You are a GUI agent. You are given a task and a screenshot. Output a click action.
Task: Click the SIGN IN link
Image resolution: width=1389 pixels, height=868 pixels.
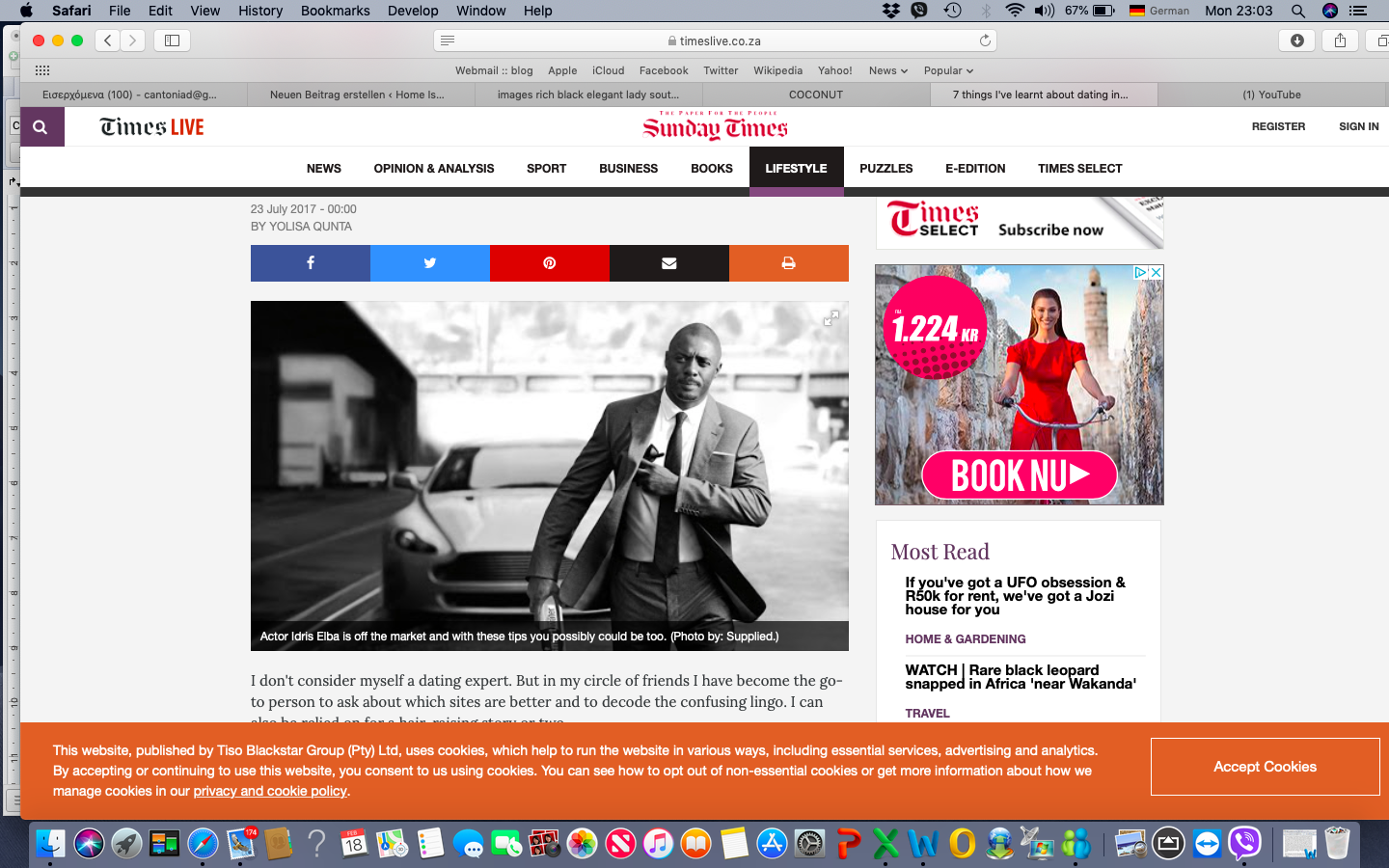[1359, 126]
